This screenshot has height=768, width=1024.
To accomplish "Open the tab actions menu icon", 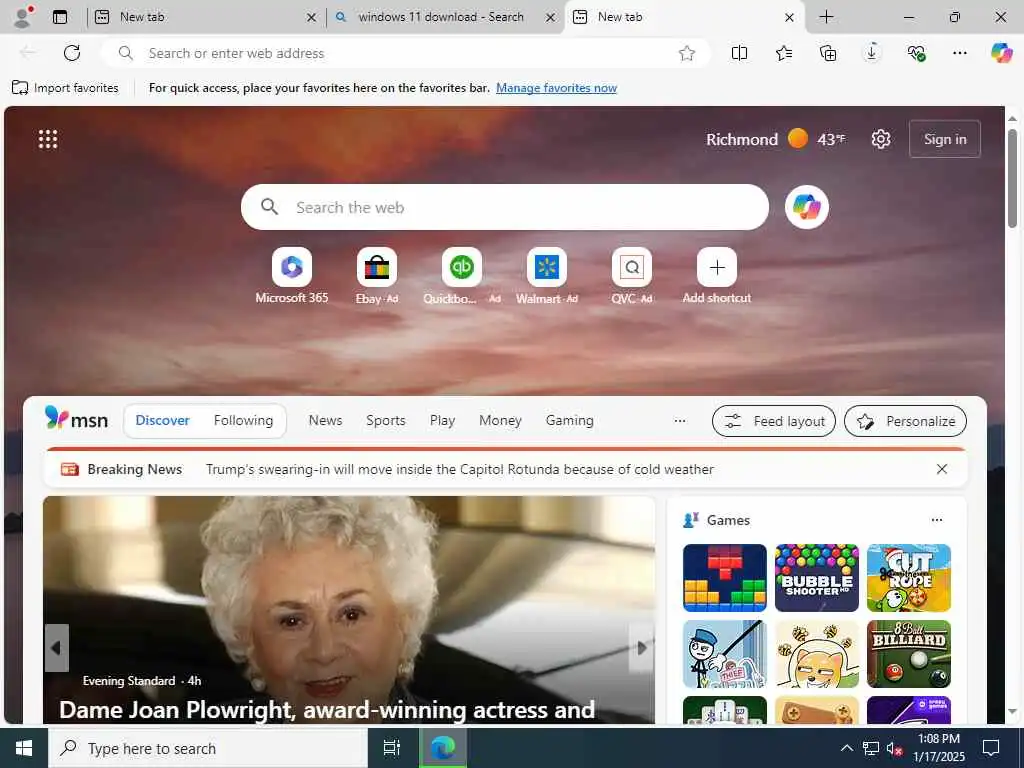I will pyautogui.click(x=60, y=17).
